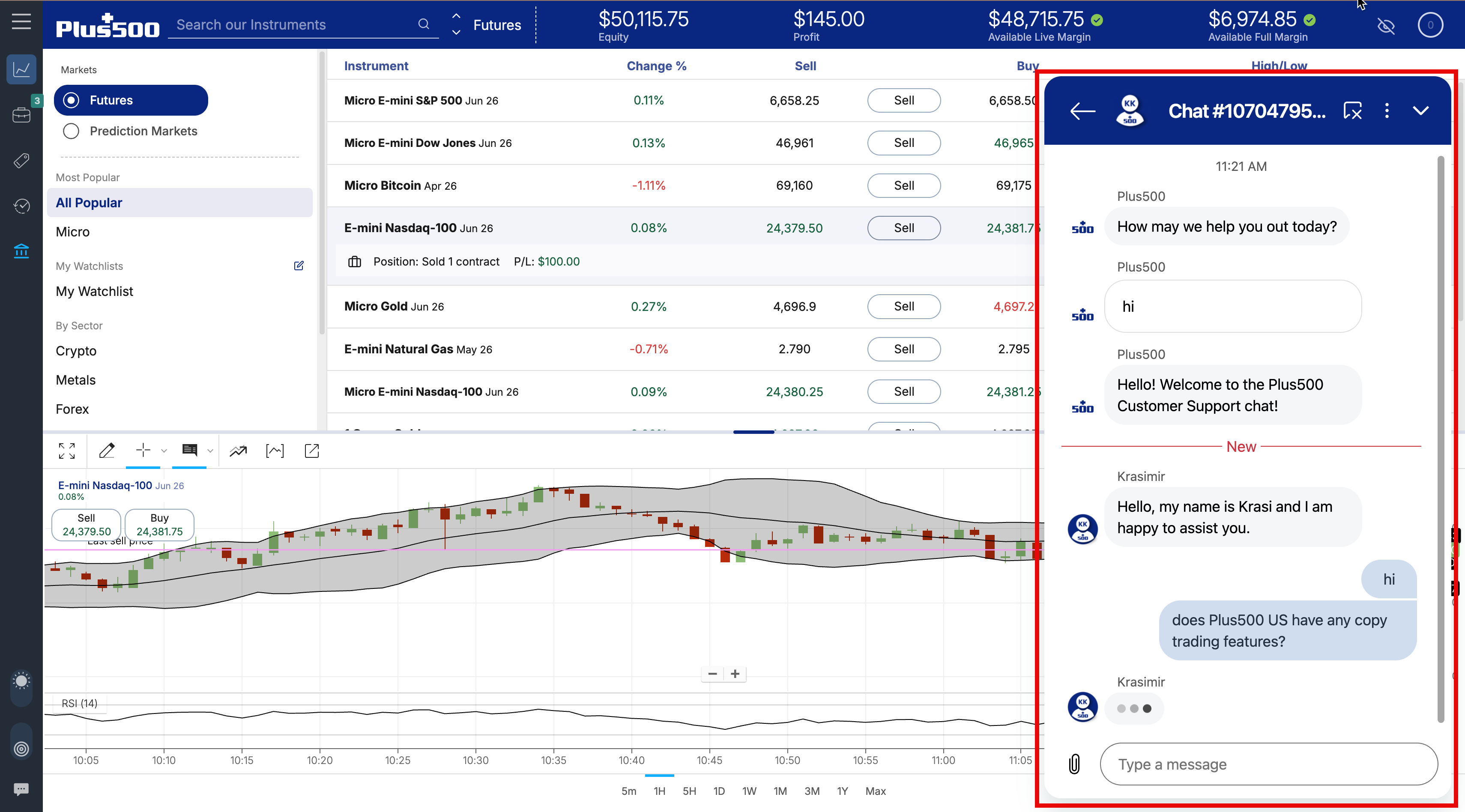
Task: Switch chart to Max timeframe
Action: point(875,791)
